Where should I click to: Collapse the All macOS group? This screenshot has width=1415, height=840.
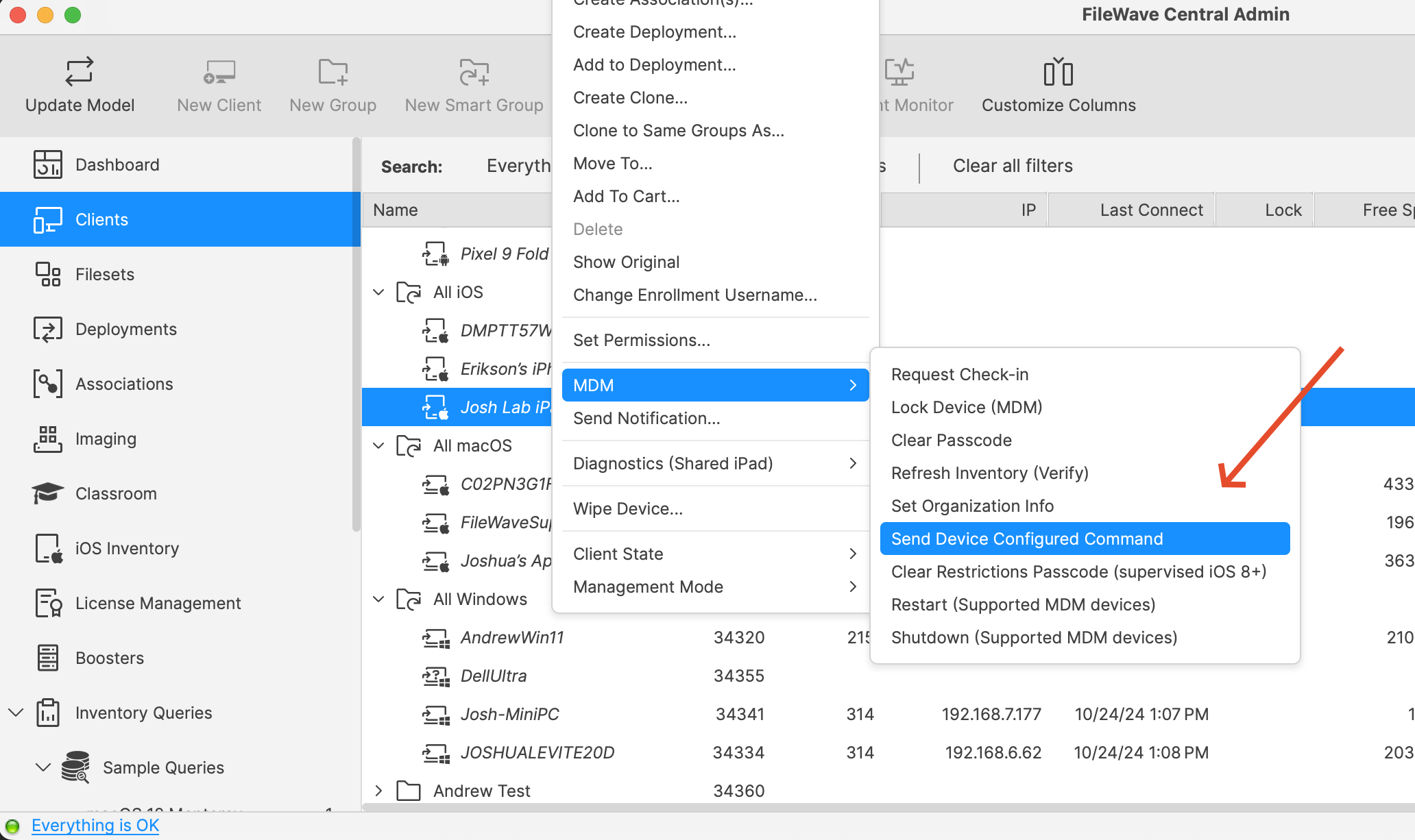pos(378,446)
